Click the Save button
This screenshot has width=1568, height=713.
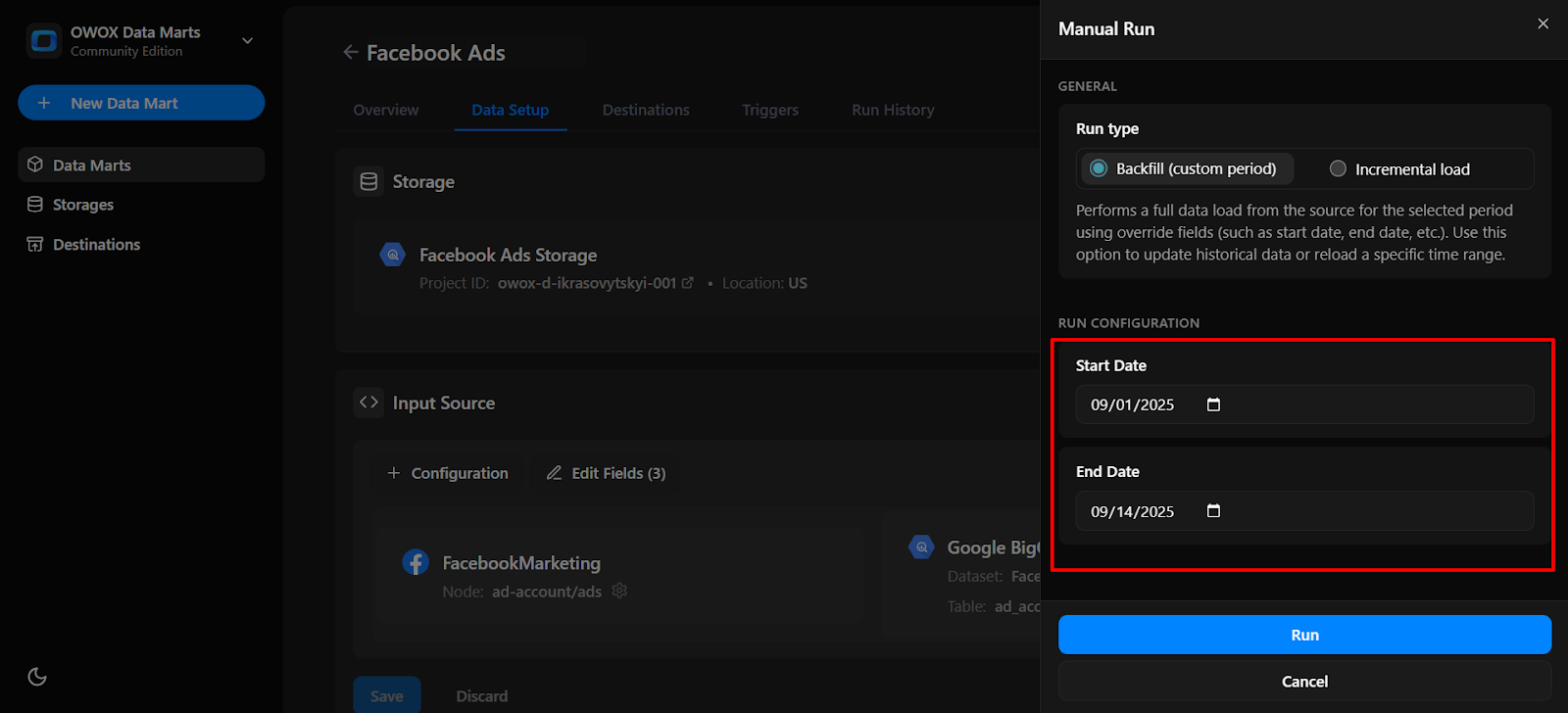(387, 696)
